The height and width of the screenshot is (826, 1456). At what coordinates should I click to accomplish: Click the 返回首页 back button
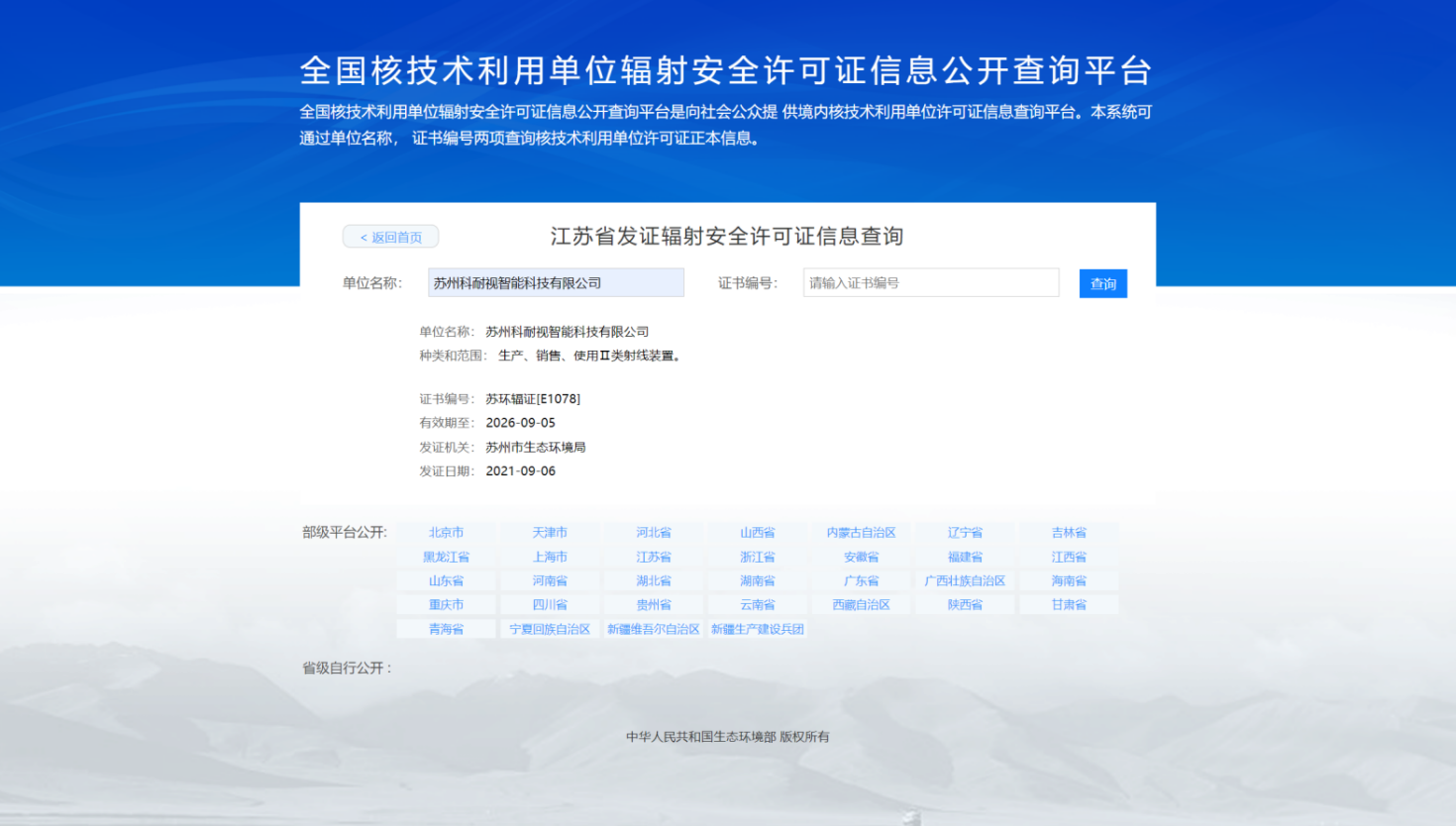tap(390, 237)
